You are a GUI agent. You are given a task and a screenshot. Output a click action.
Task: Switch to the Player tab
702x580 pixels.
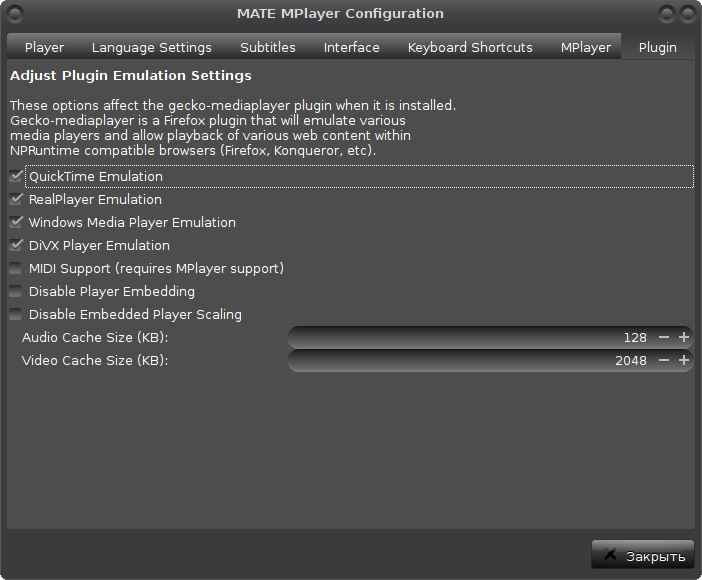[44, 47]
